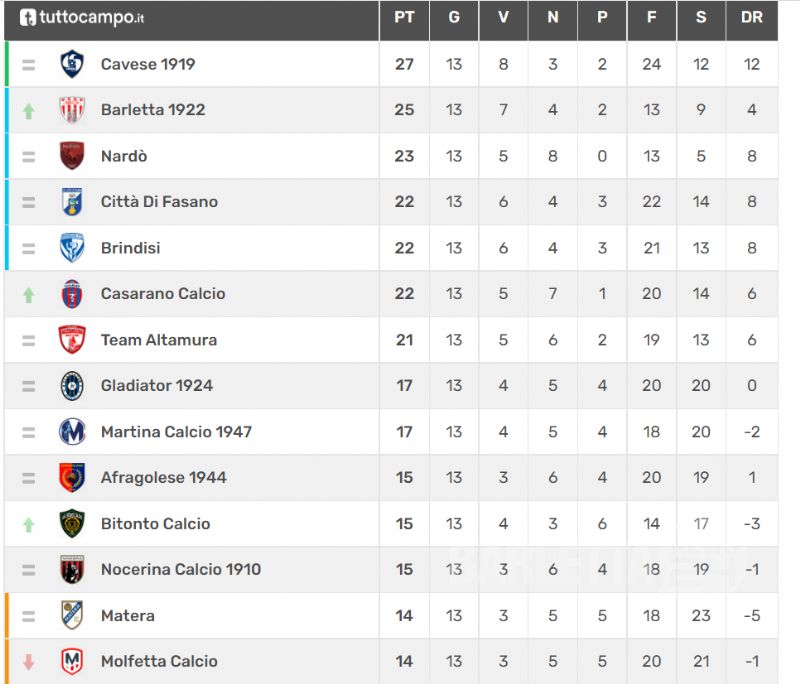The width and height of the screenshot is (800, 684).
Task: Click the Matera team crest
Action: point(72,615)
